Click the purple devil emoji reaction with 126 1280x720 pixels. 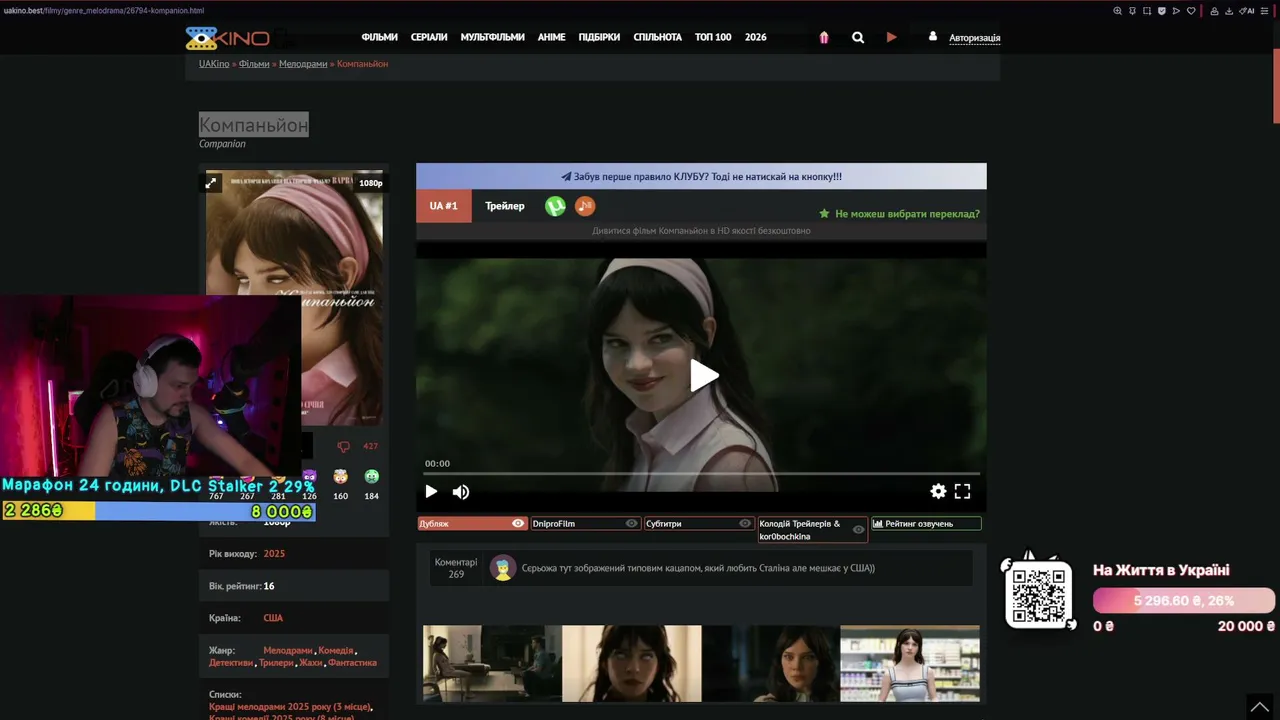coord(309,477)
